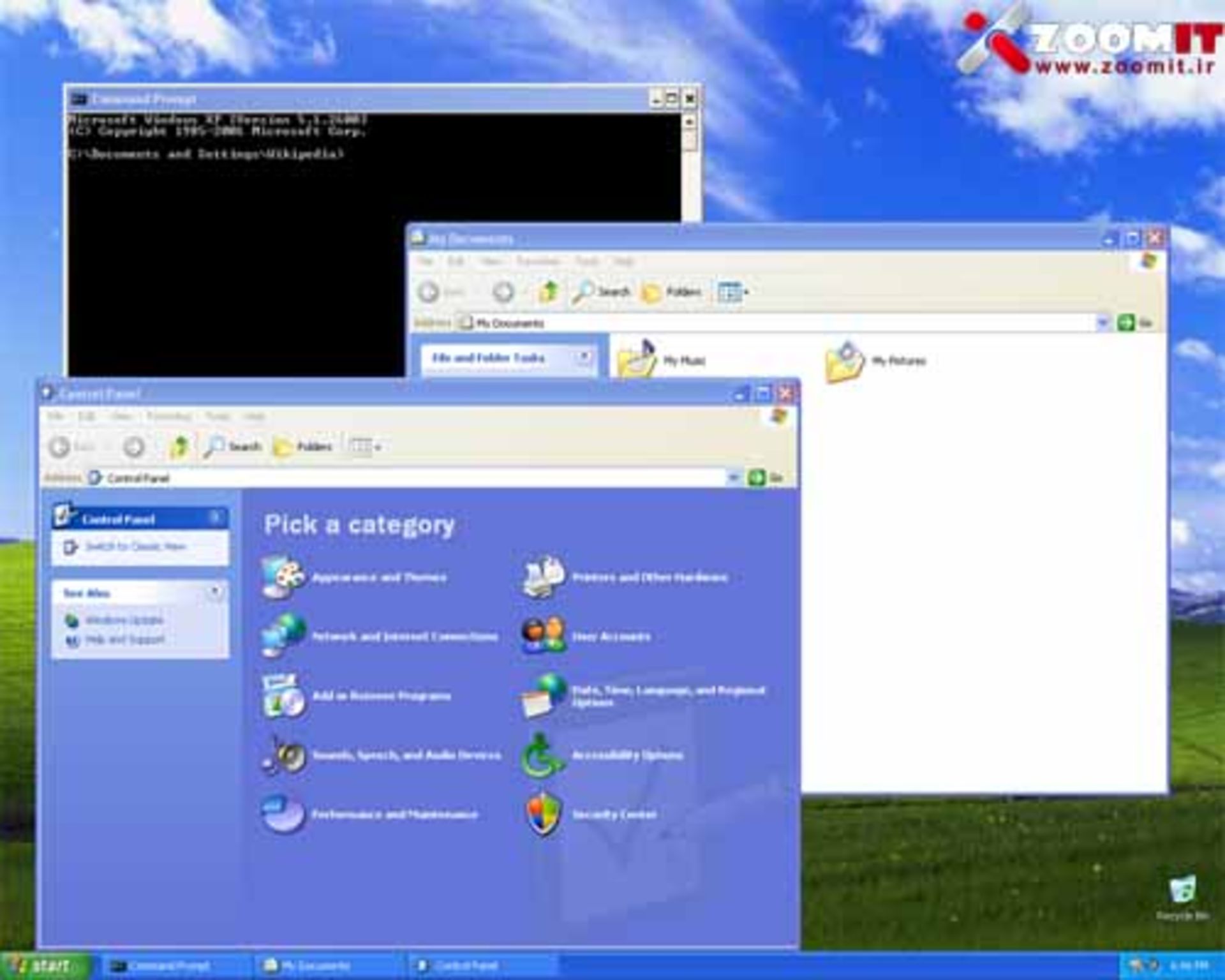The image size is (1225, 980).
Task: Open Edit menu in Control Panel window
Action: click(x=87, y=416)
